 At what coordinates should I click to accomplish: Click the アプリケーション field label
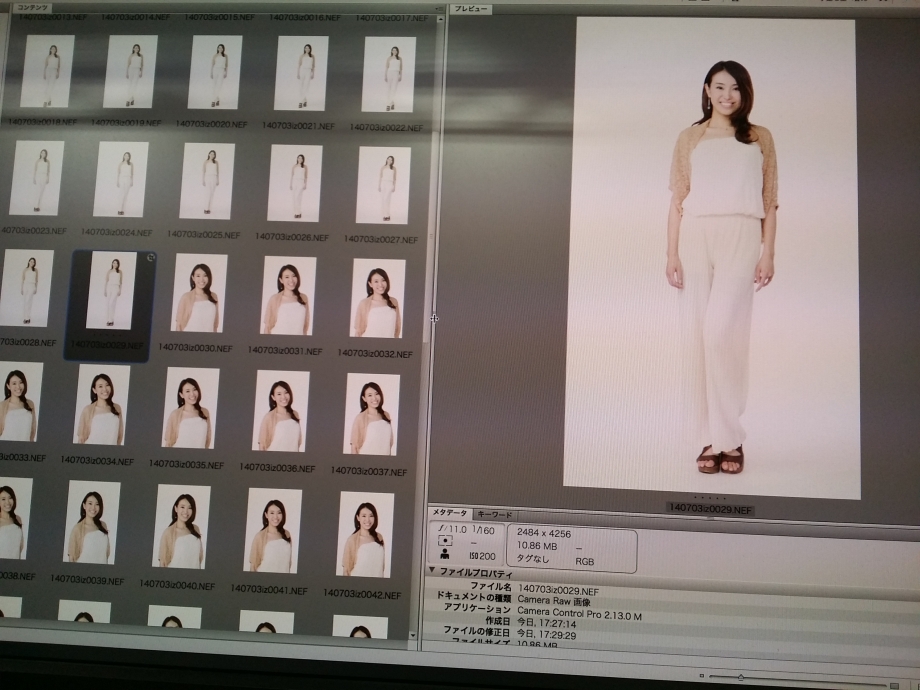coord(478,608)
